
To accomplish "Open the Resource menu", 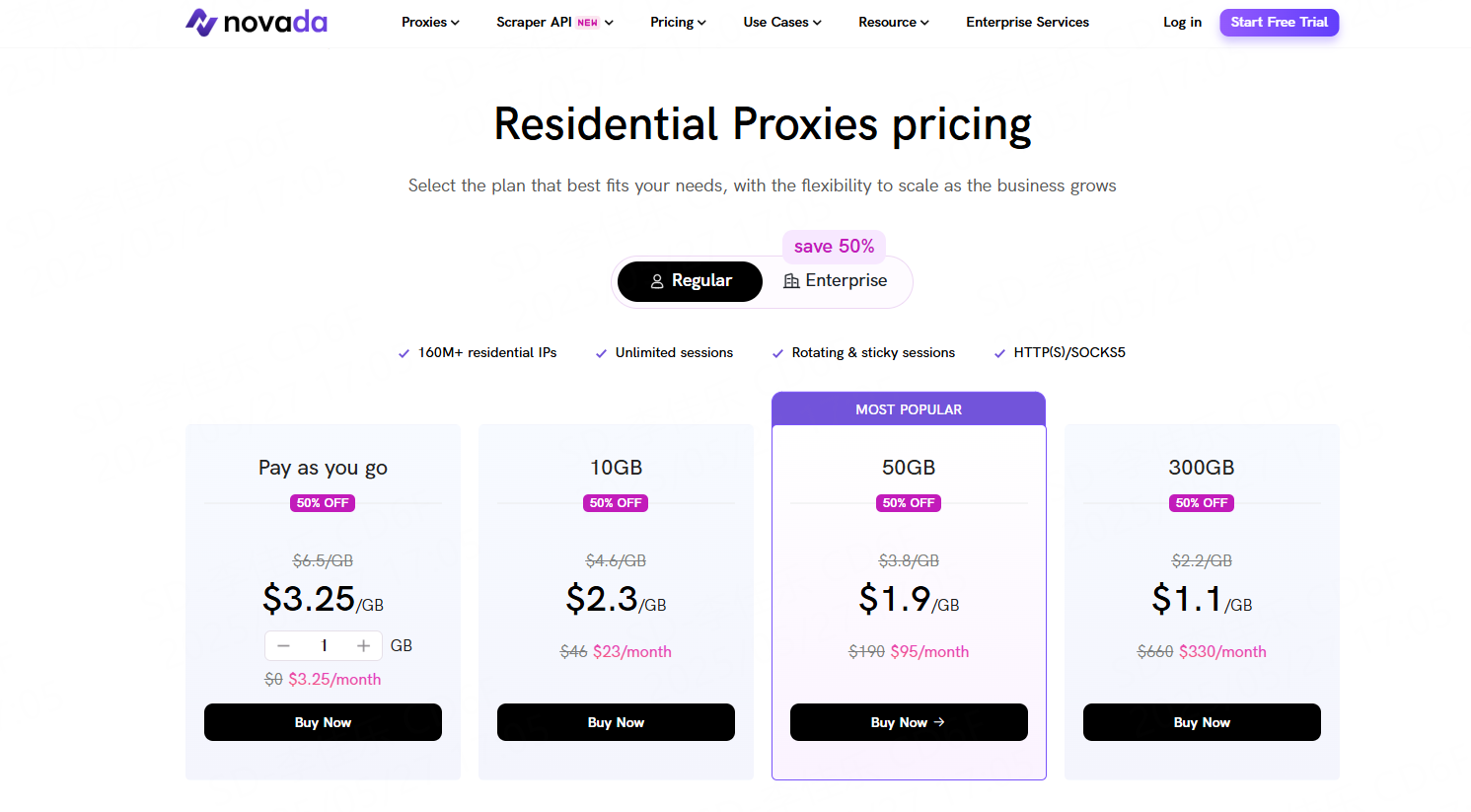I will (893, 22).
